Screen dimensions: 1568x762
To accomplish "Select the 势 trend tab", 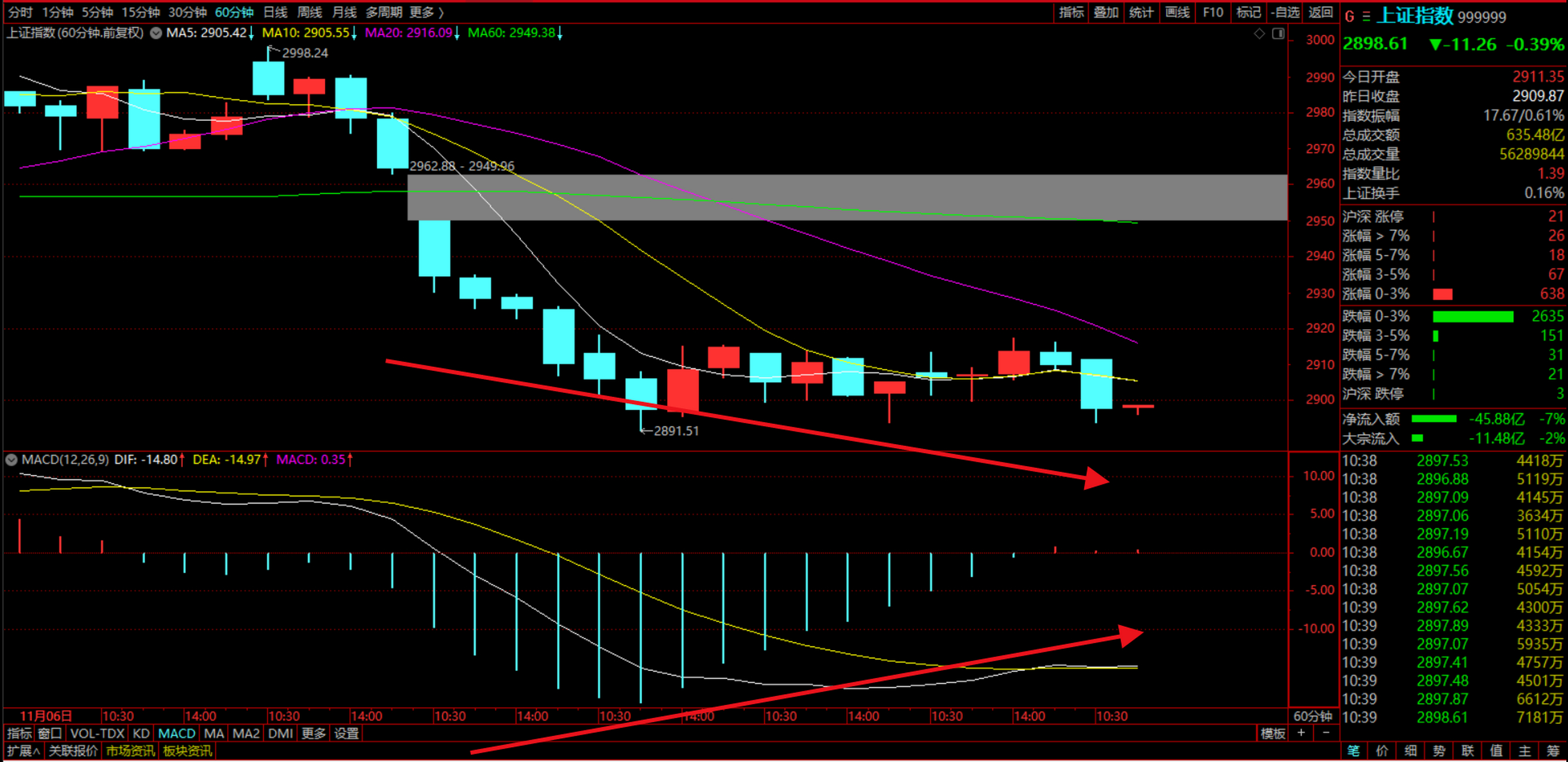I will click(1439, 751).
